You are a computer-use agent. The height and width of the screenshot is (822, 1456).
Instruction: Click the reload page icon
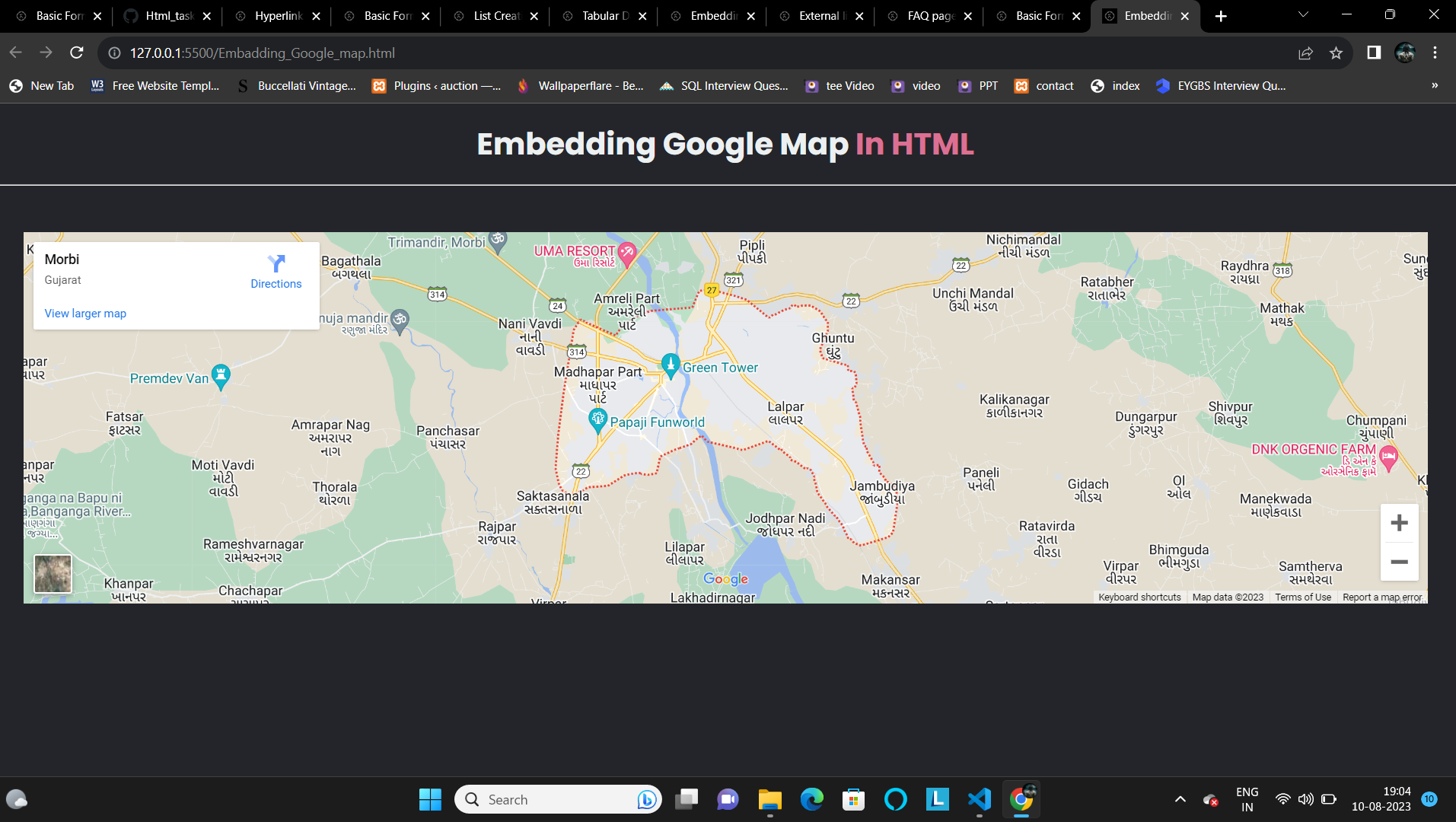pos(77,53)
